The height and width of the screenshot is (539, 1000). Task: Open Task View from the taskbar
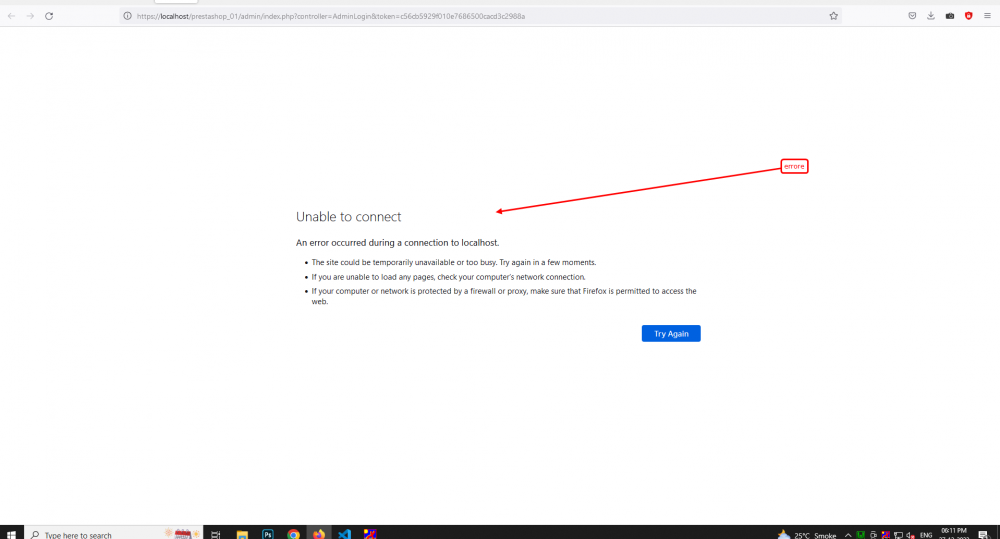(x=216, y=534)
